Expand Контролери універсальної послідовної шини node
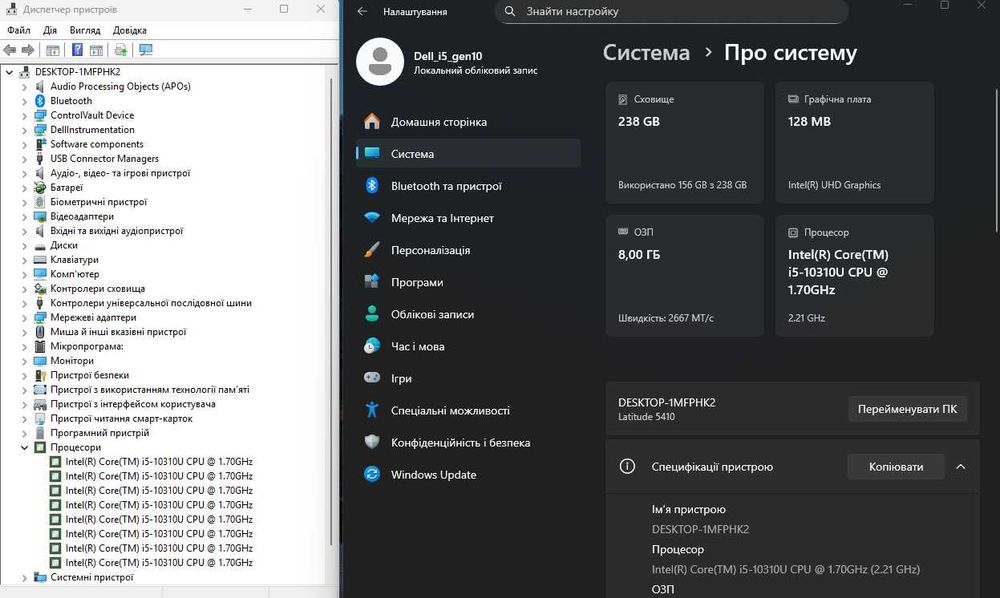 click(24, 303)
